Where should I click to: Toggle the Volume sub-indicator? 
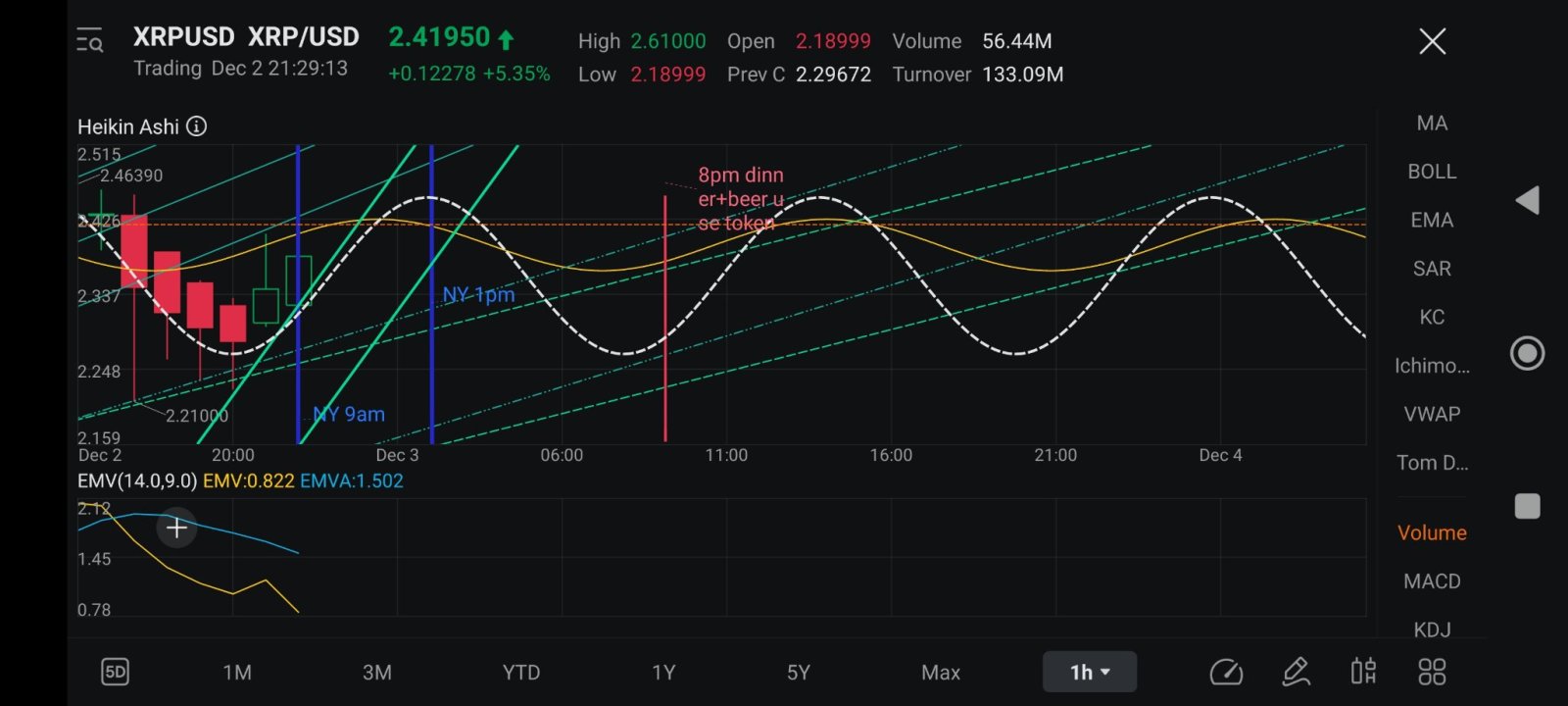coord(1432,532)
